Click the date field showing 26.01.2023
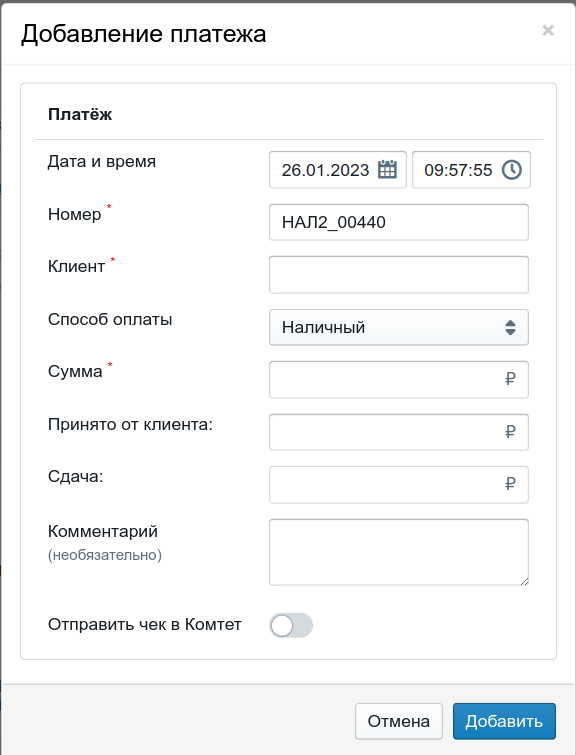576x755 pixels. 338,170
